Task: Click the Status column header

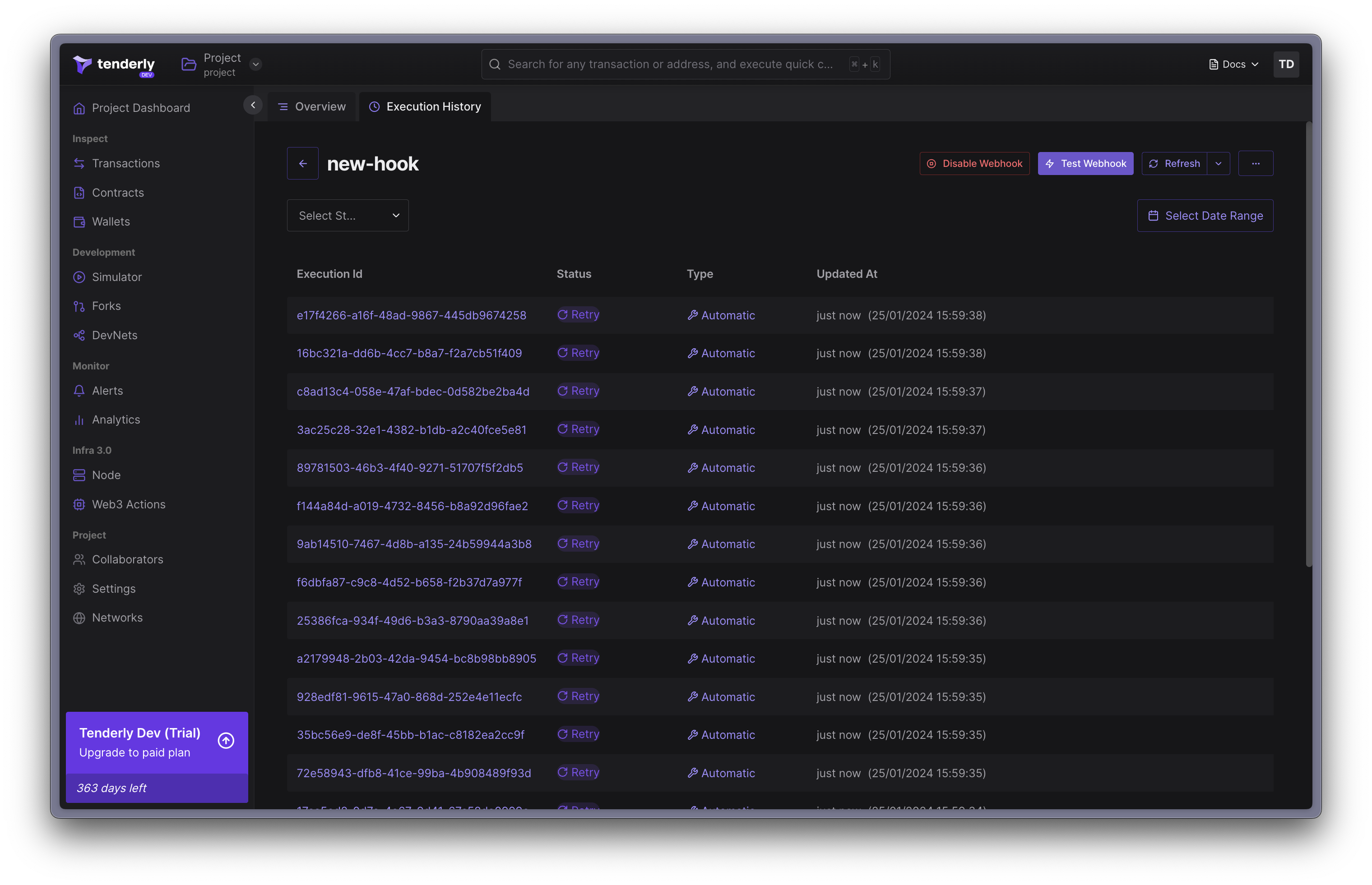Action: tap(574, 274)
